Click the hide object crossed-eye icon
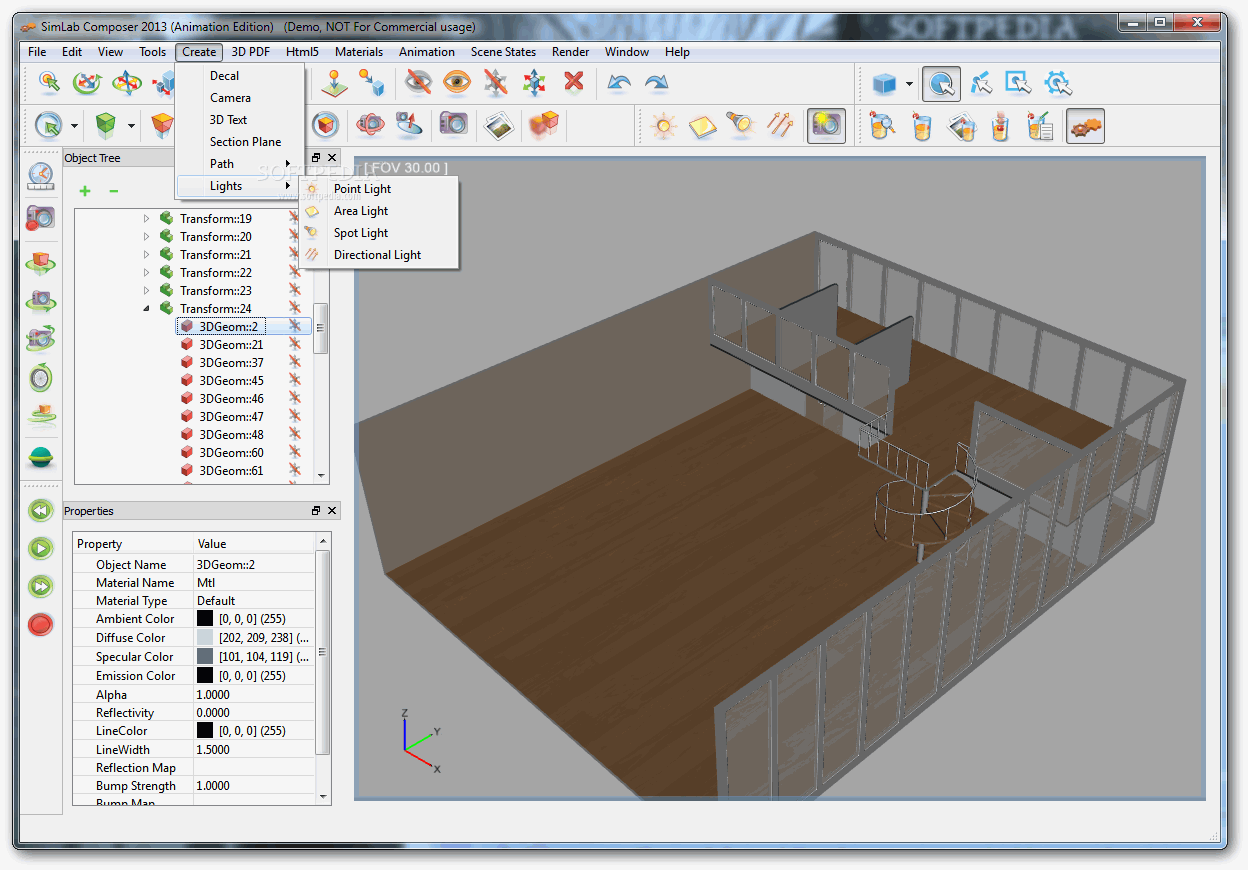This screenshot has height=870, width=1248. tap(418, 83)
